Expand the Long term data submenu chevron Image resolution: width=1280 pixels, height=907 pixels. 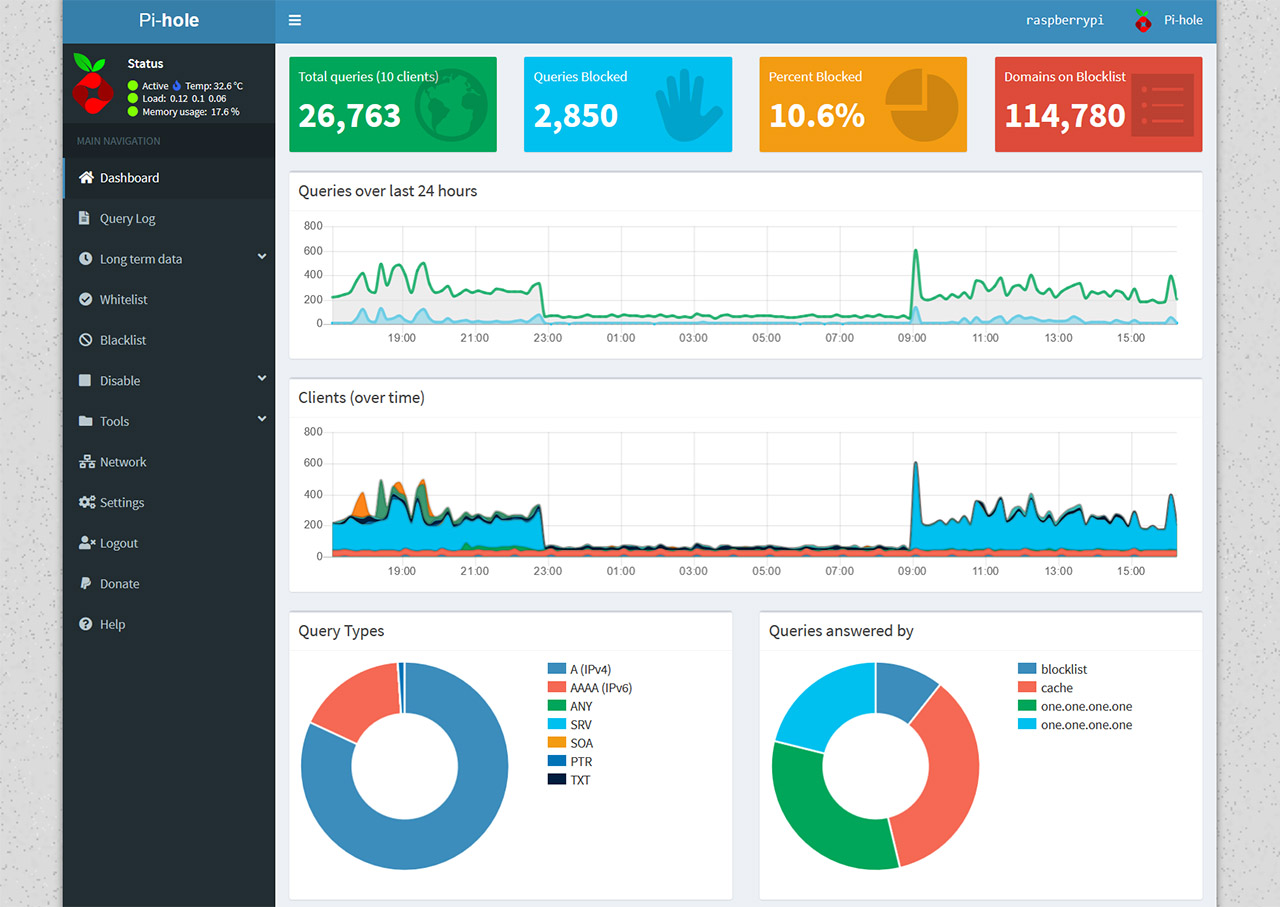(x=262, y=257)
